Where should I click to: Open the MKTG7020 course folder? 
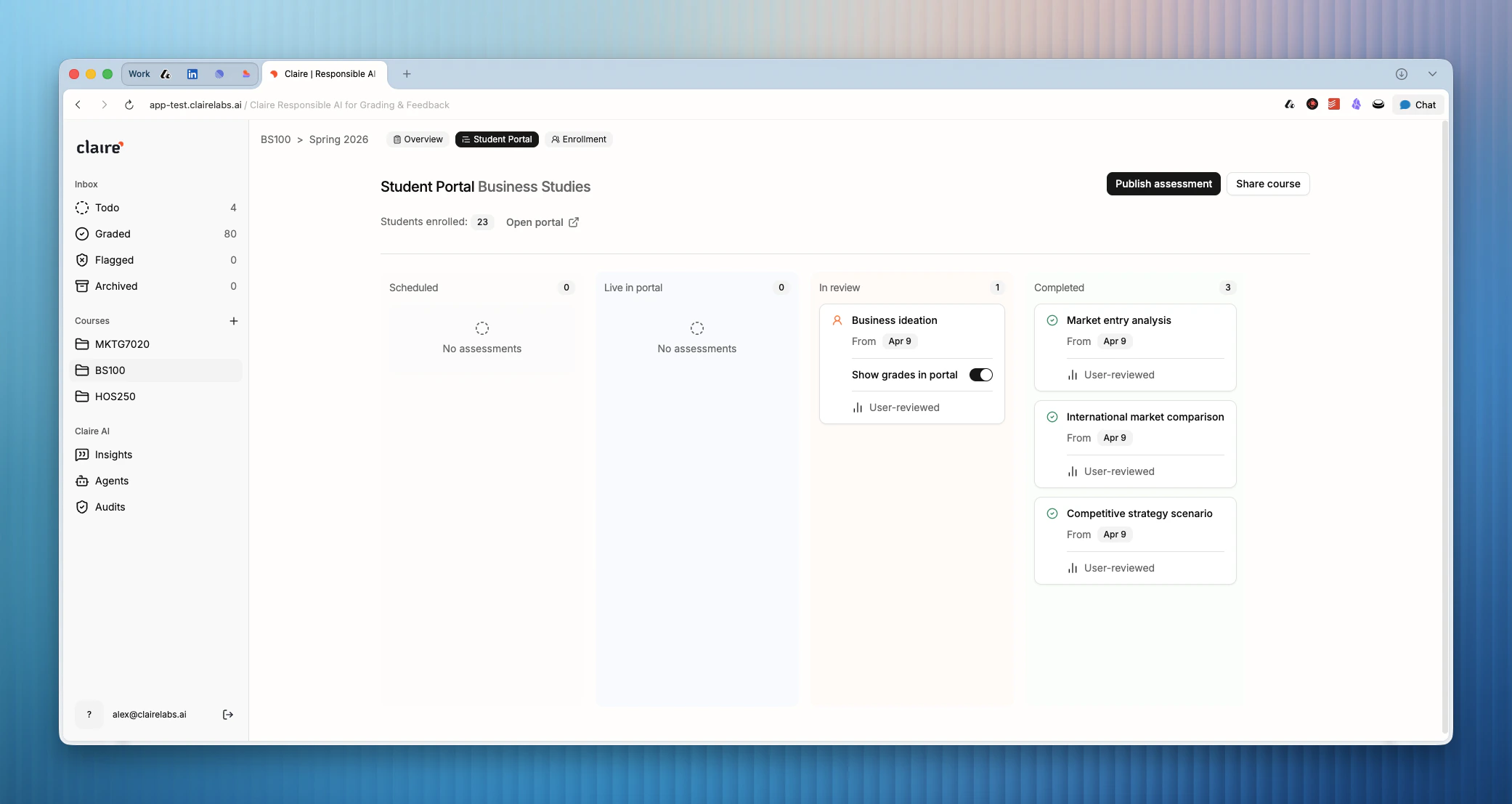[x=122, y=344]
